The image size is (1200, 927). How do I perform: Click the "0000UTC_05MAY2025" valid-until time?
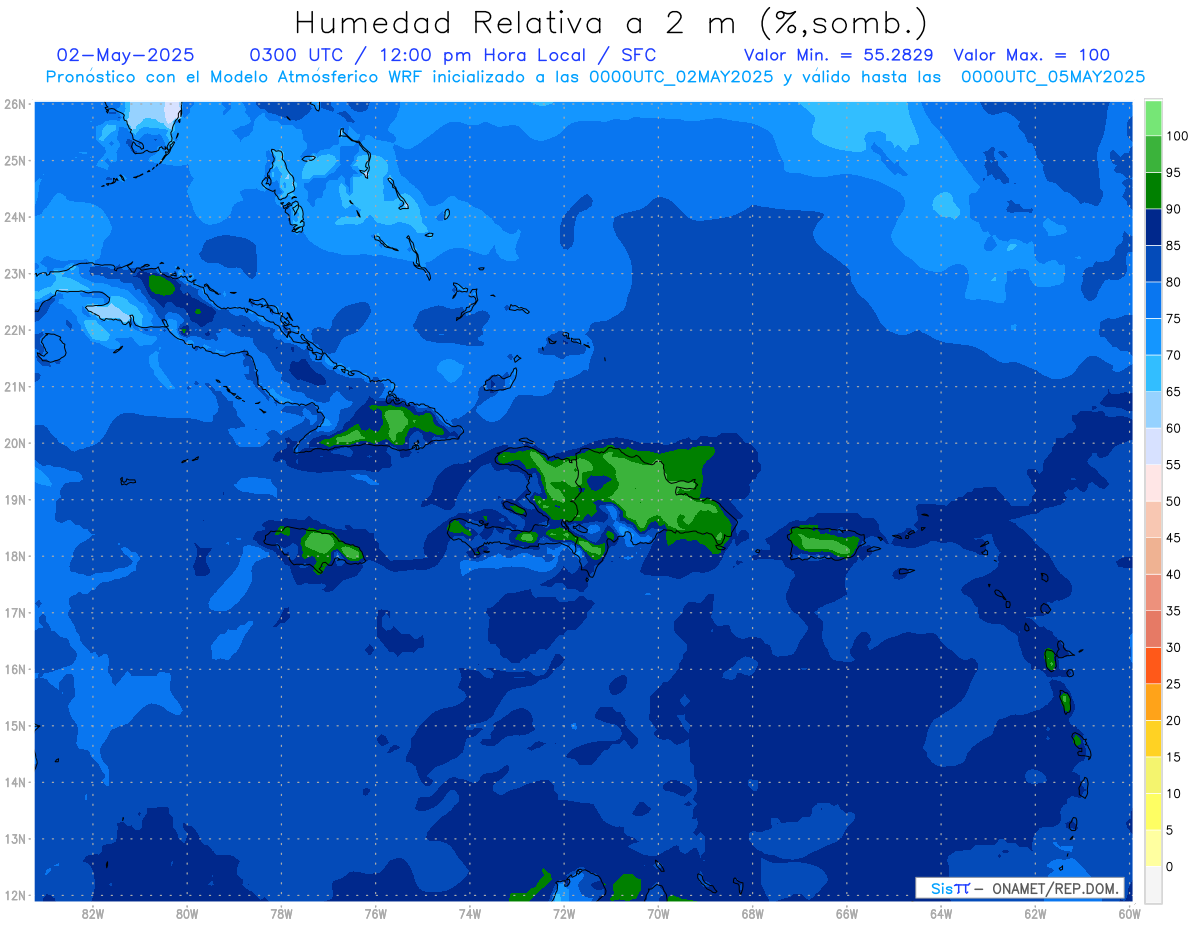coord(1053,77)
